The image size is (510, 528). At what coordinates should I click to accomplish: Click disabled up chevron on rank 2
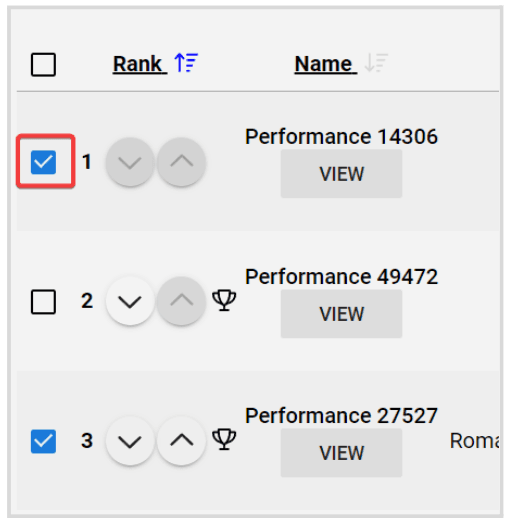[181, 301]
